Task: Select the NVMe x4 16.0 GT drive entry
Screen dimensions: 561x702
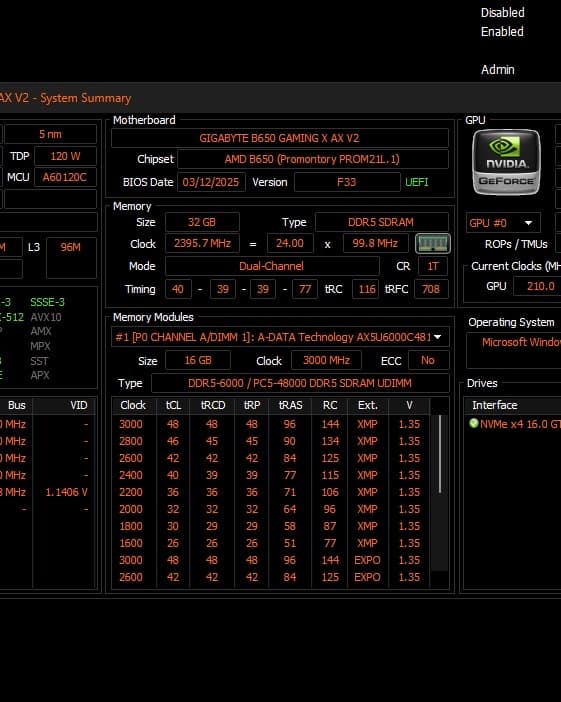Action: (x=514, y=424)
